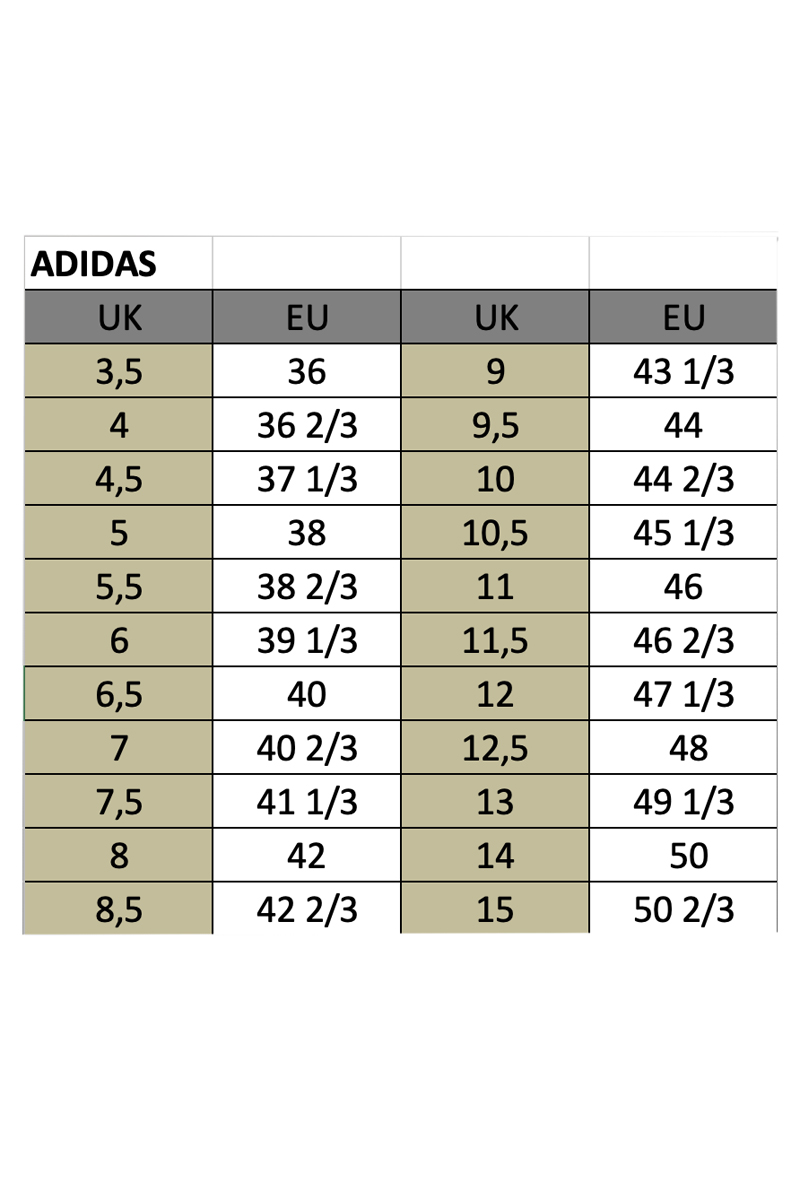This screenshot has width=800, height=1200.
Task: Click the UK 15 size cell
Action: pos(495,910)
